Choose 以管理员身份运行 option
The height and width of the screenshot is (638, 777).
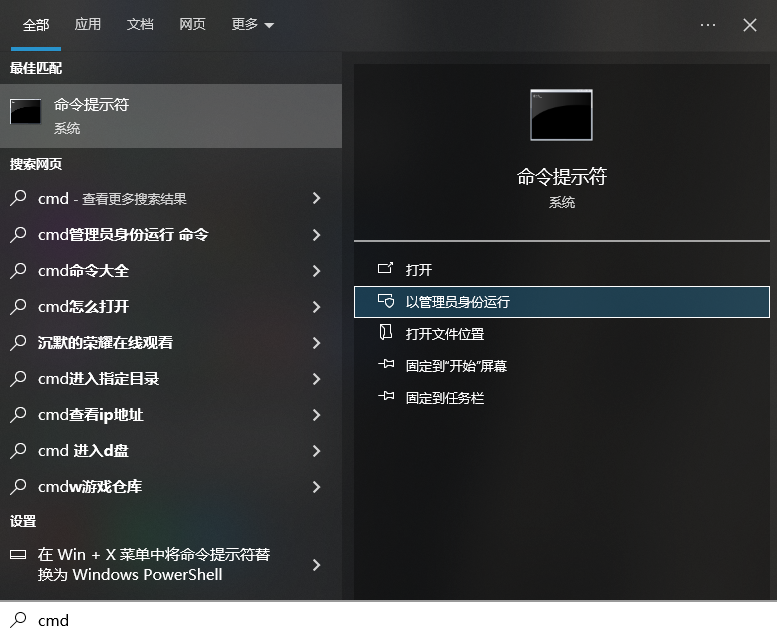pos(561,302)
